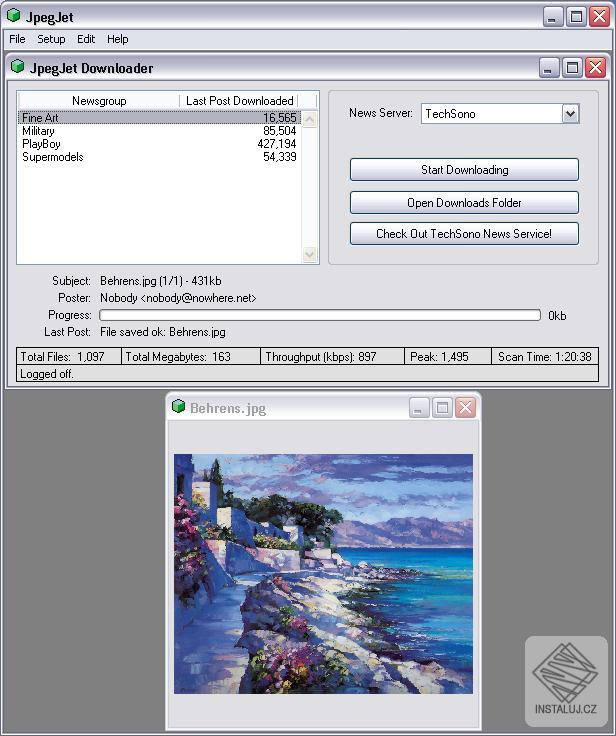The image size is (616, 736).
Task: Select the Fine Art newsgroup row
Action: pos(160,117)
